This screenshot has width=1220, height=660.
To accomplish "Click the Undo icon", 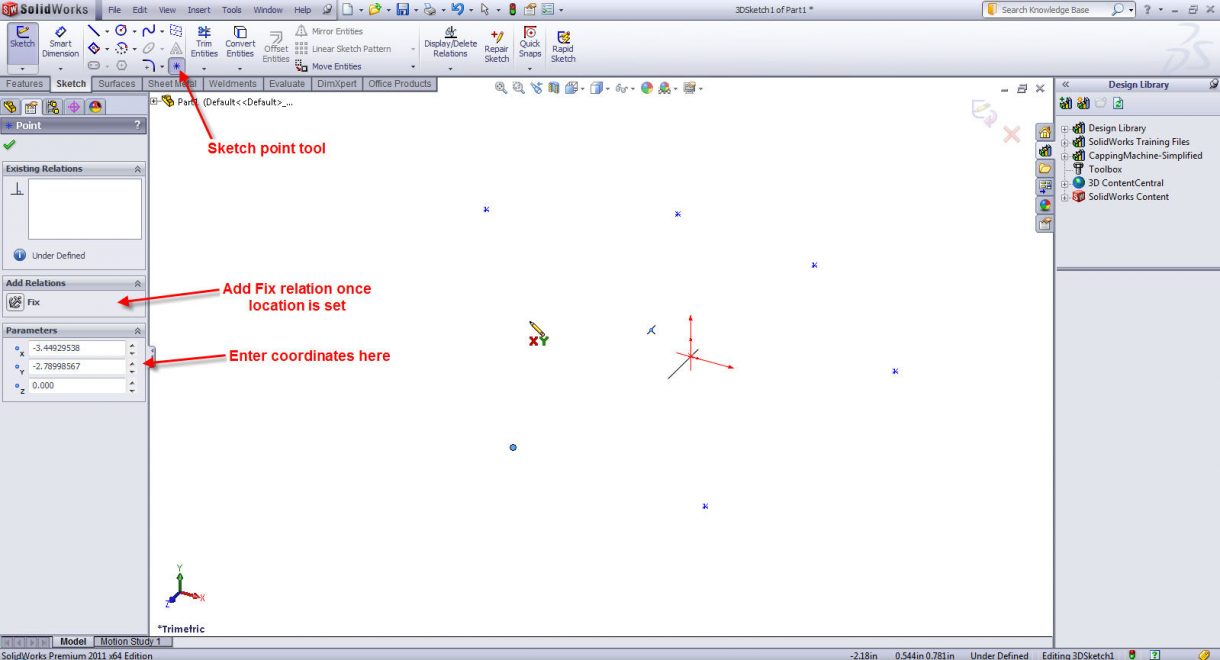I will (x=457, y=9).
